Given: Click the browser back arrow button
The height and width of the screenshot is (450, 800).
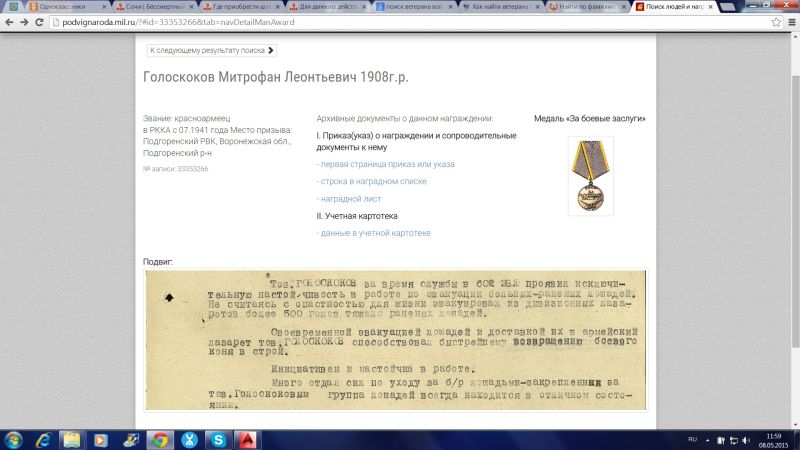Looking at the screenshot, I should click(11, 22).
